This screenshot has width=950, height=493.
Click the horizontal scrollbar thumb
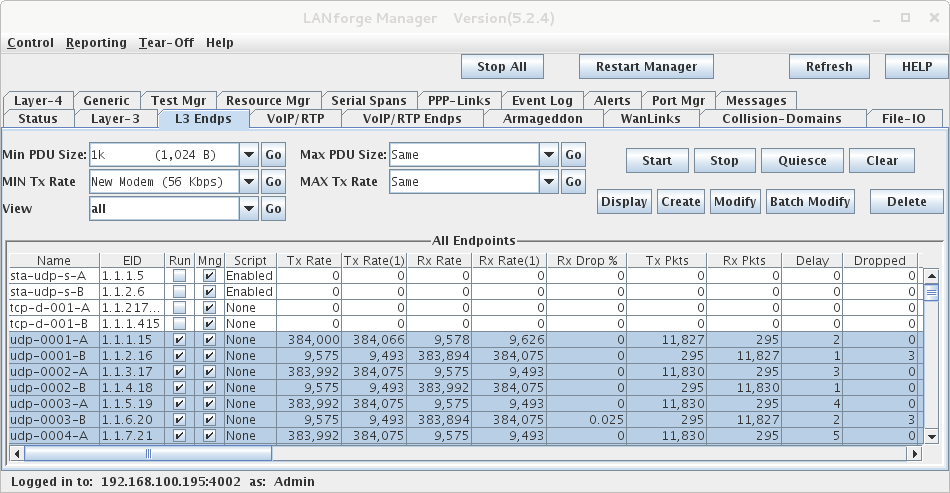tap(148, 454)
